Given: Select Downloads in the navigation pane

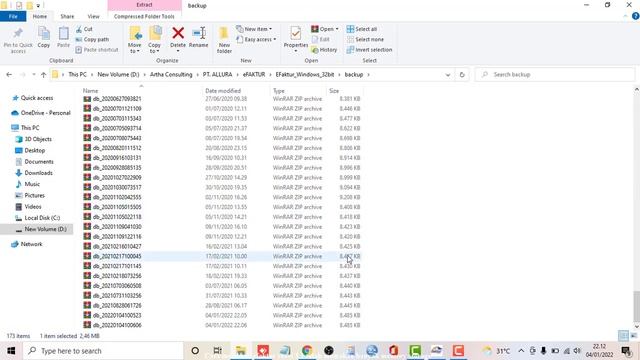Looking at the screenshot, I should point(38,173).
